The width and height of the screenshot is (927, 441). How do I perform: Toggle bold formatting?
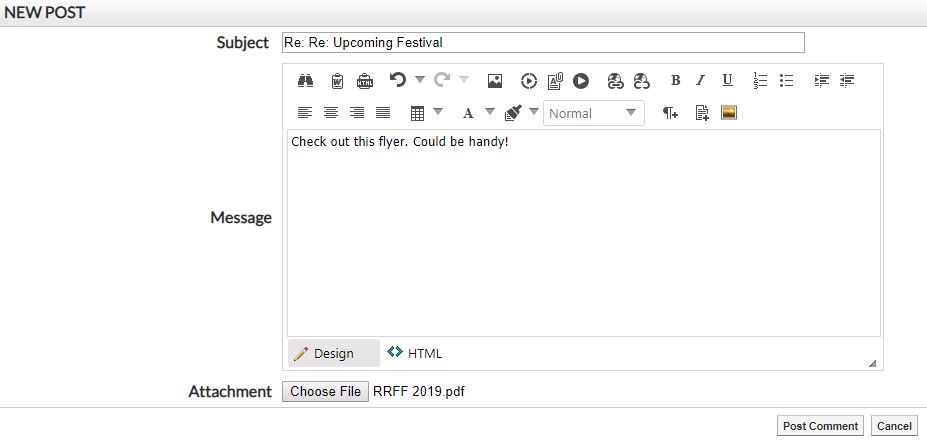675,81
